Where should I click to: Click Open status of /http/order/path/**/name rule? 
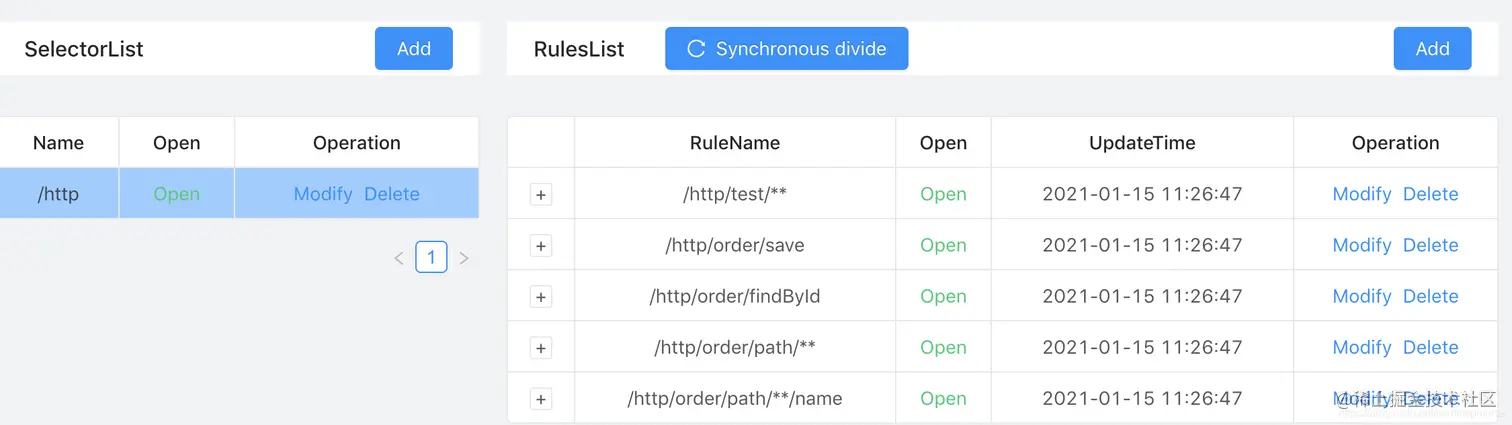tap(943, 398)
